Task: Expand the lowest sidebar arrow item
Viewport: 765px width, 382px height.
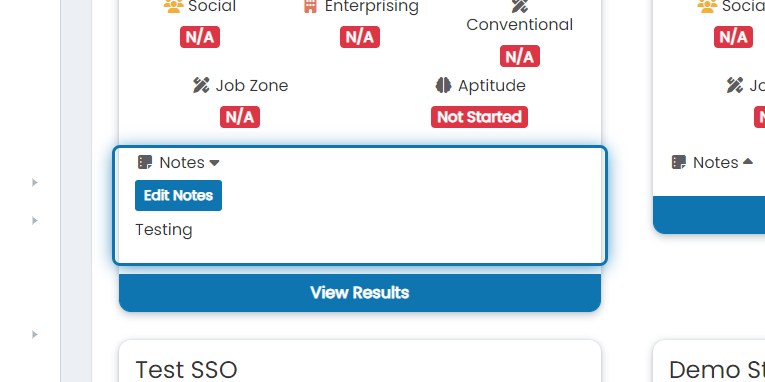Action: point(35,335)
